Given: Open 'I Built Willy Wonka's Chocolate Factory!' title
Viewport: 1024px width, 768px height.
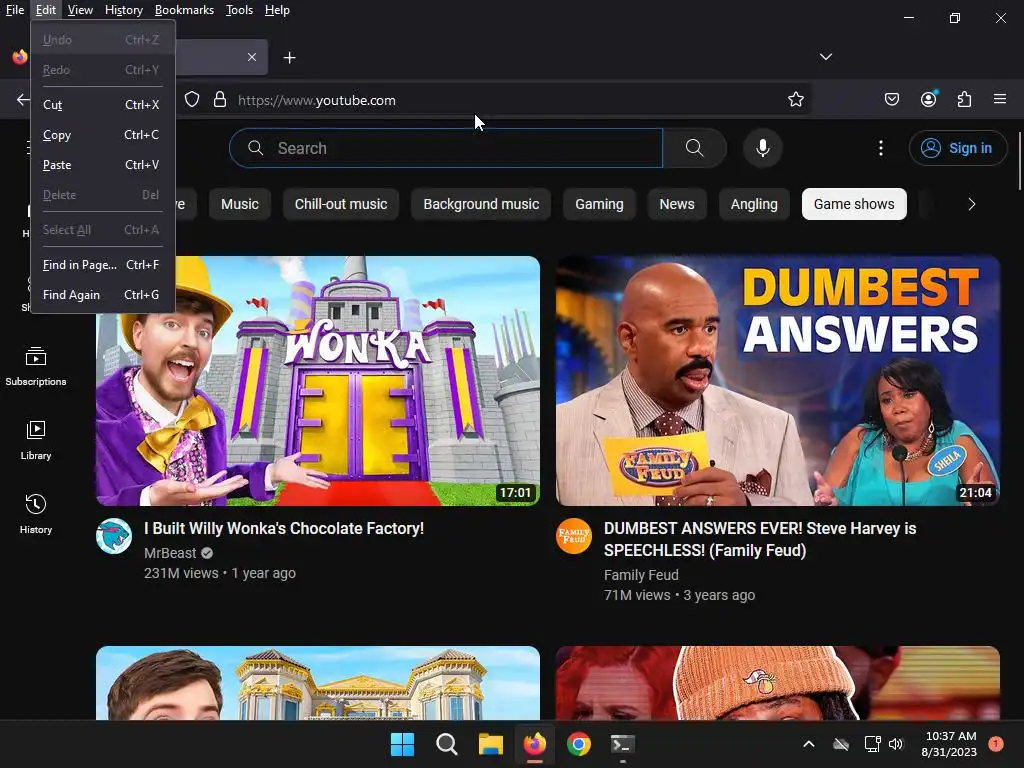Looking at the screenshot, I should coord(284,528).
